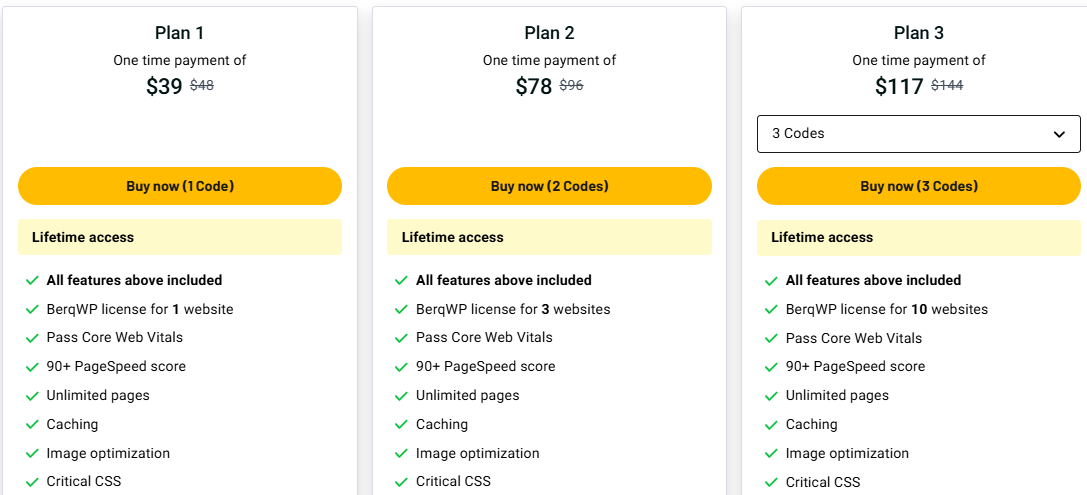
Task: Click Buy now (2 Codes) button
Action: point(549,186)
